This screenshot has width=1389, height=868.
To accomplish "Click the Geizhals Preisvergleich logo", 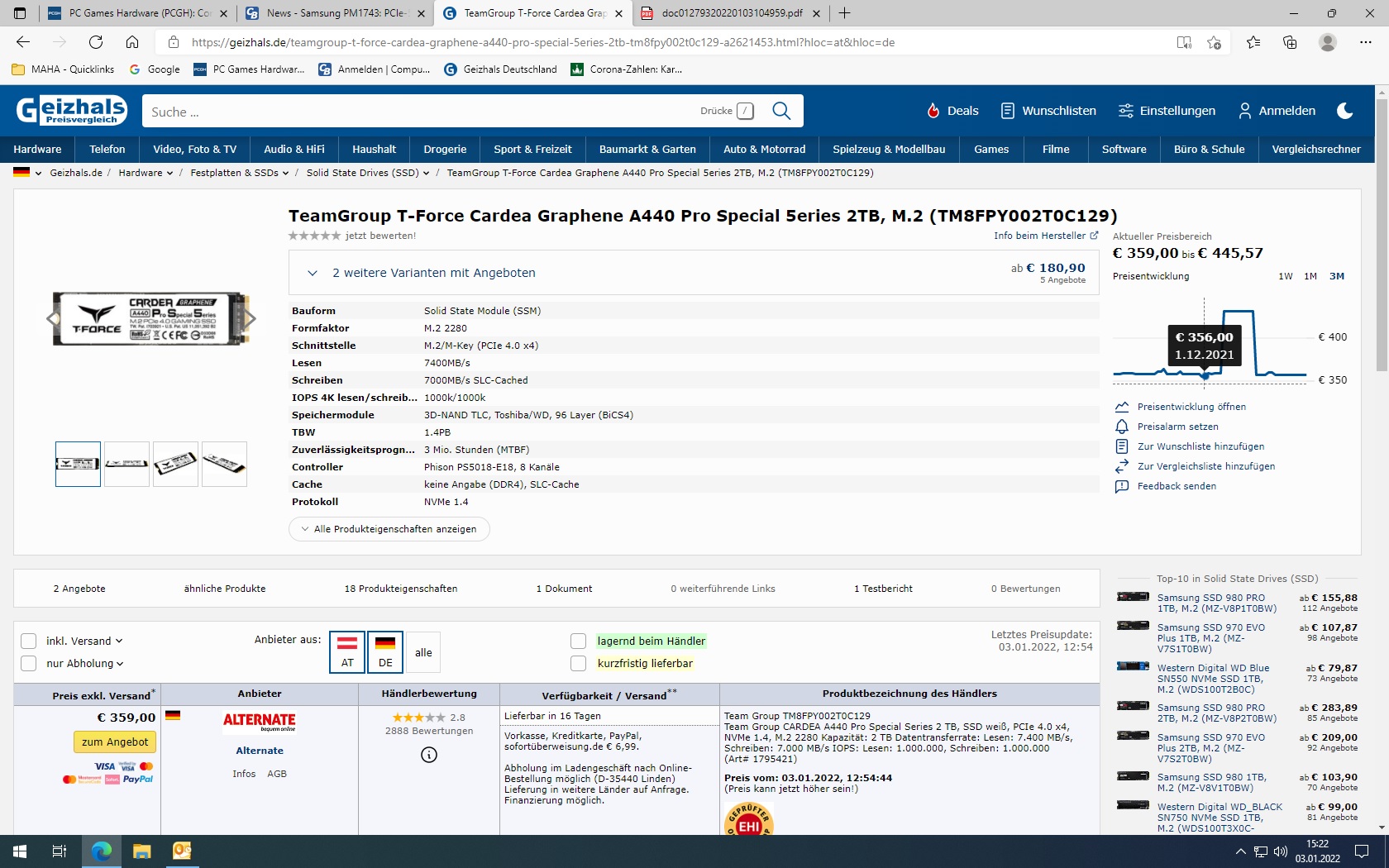I will [72, 110].
